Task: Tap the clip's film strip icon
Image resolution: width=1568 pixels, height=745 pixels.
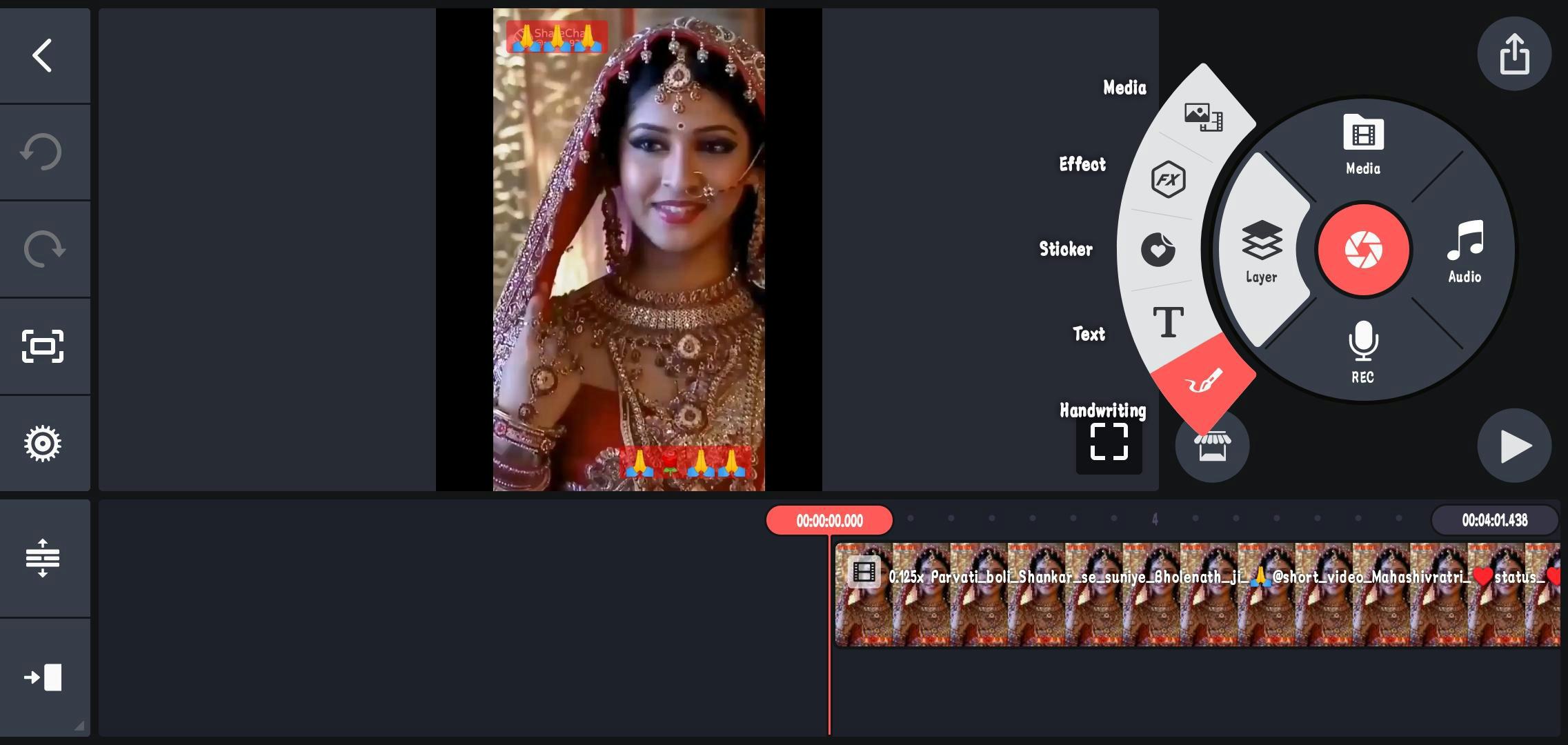Action: pyautogui.click(x=864, y=572)
